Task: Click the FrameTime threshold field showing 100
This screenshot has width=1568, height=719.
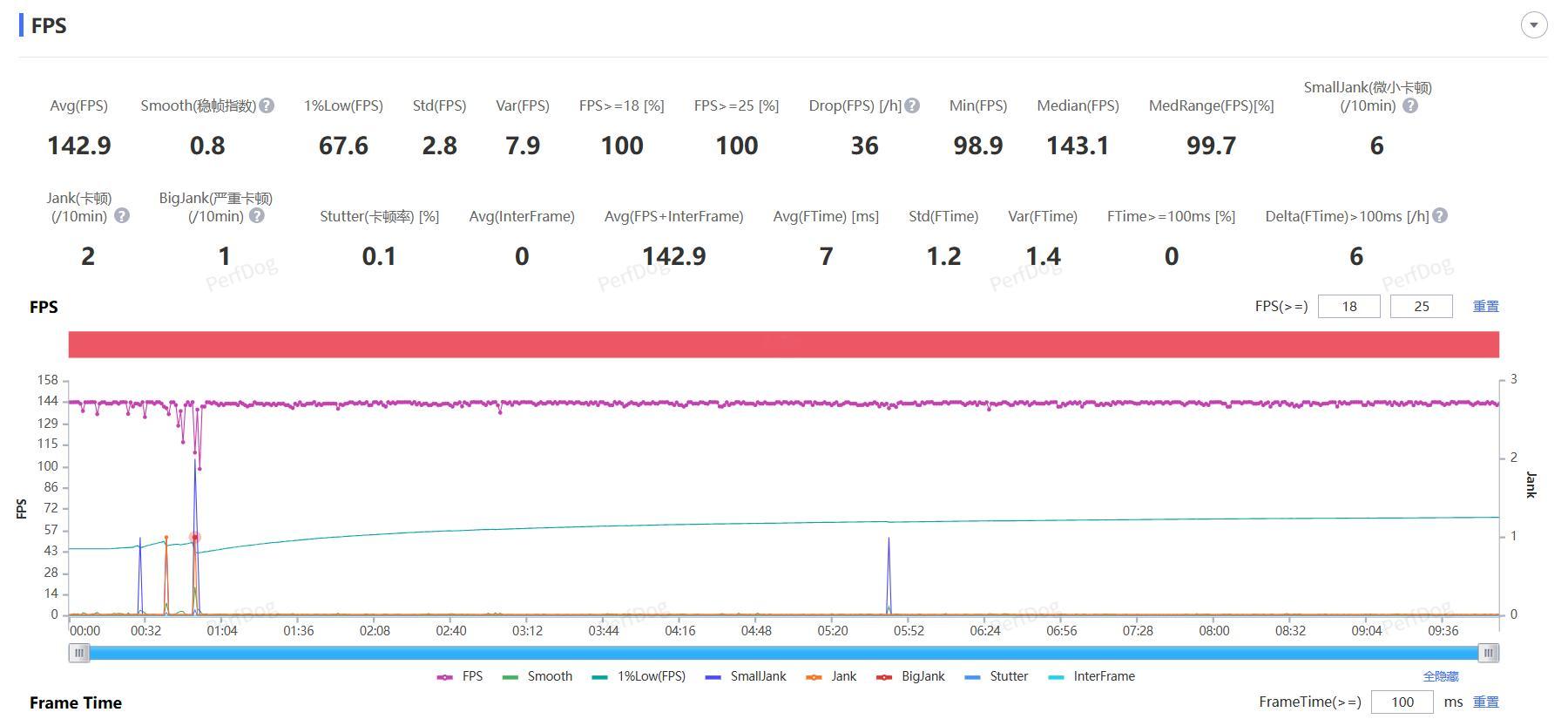Action: (1402, 702)
